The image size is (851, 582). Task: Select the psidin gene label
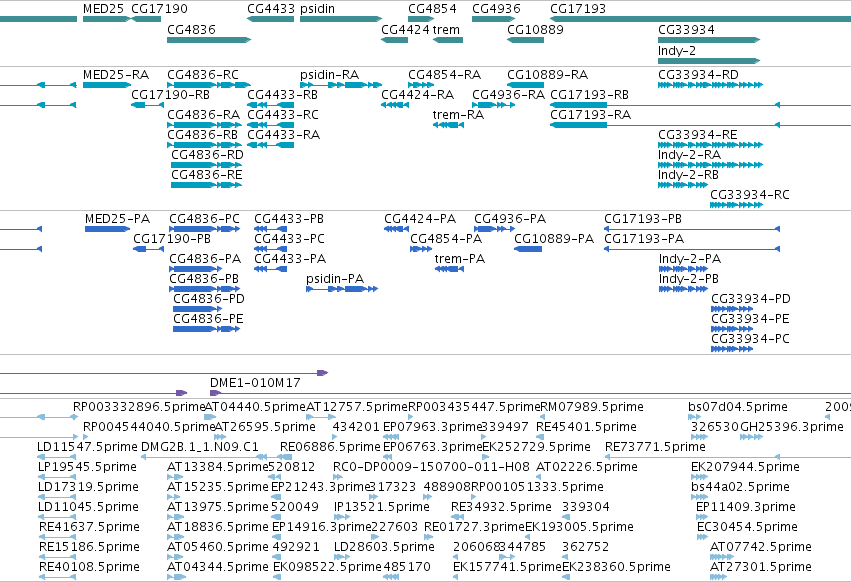pyautogui.click(x=317, y=9)
